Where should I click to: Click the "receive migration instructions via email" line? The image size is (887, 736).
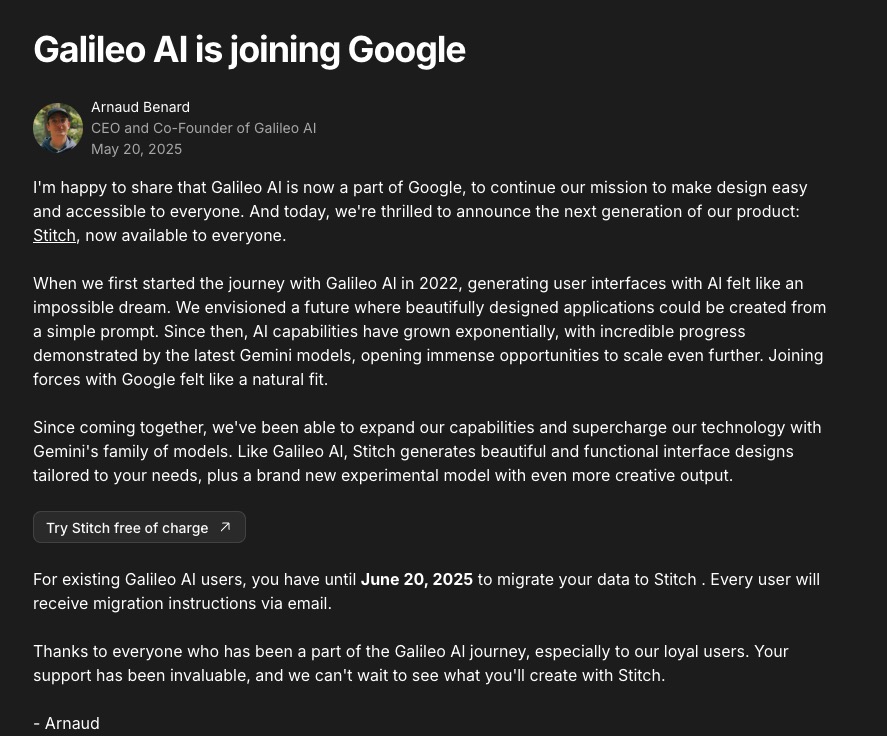click(x=182, y=604)
